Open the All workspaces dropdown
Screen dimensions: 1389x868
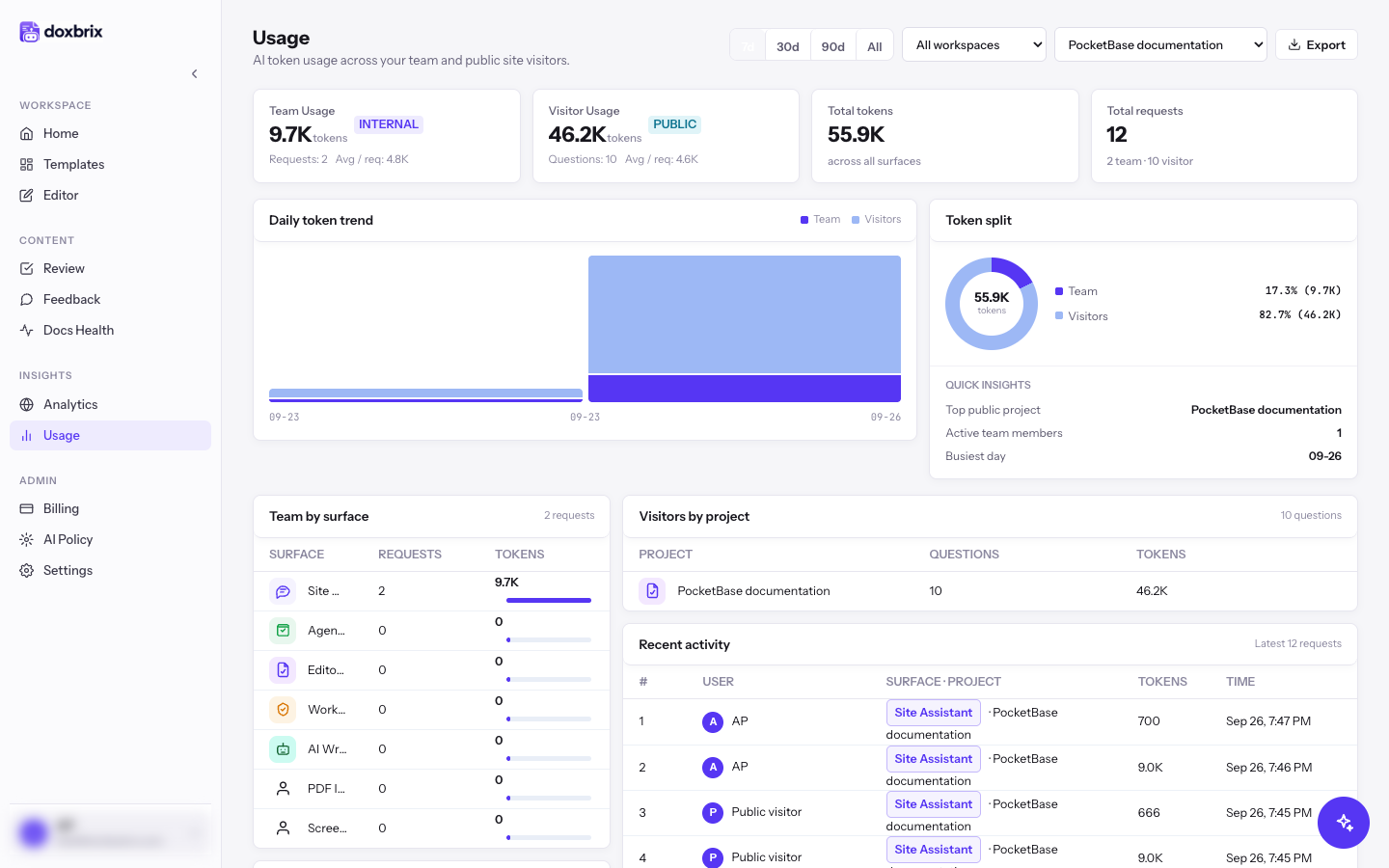point(974,45)
